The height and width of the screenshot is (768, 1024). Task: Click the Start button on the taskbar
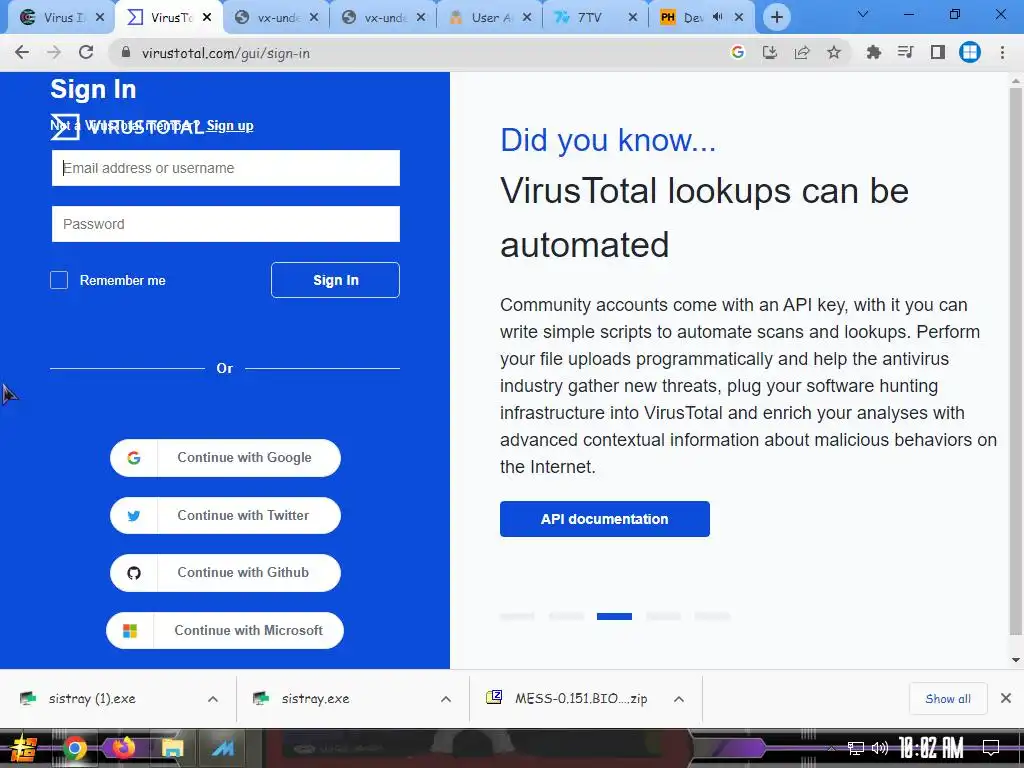point(24,748)
